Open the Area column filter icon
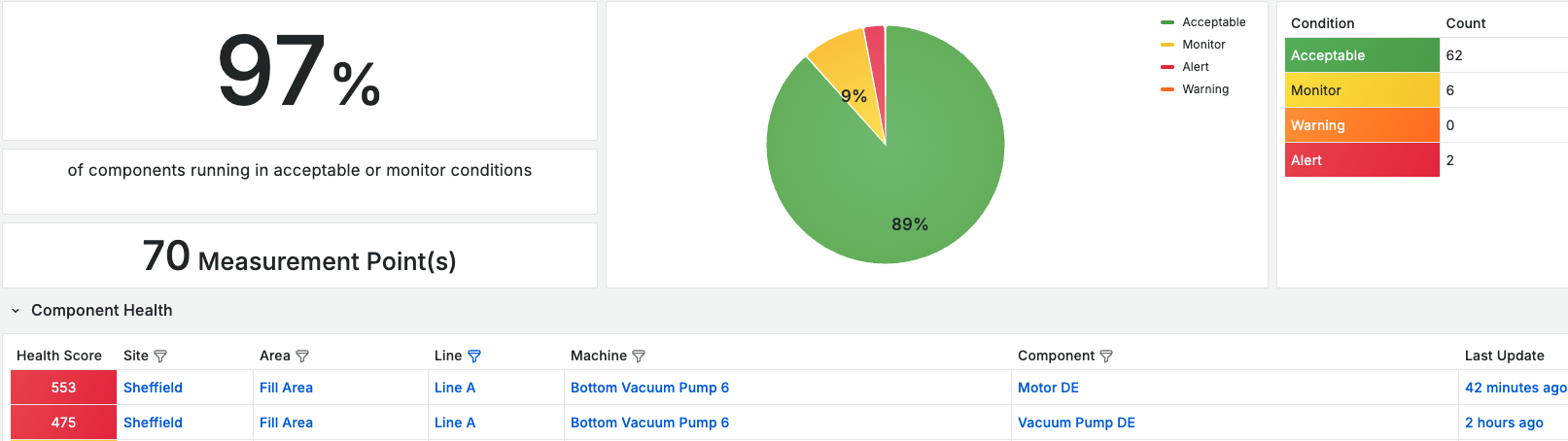Viewport: 1568px width, 441px height. pyautogui.click(x=302, y=356)
